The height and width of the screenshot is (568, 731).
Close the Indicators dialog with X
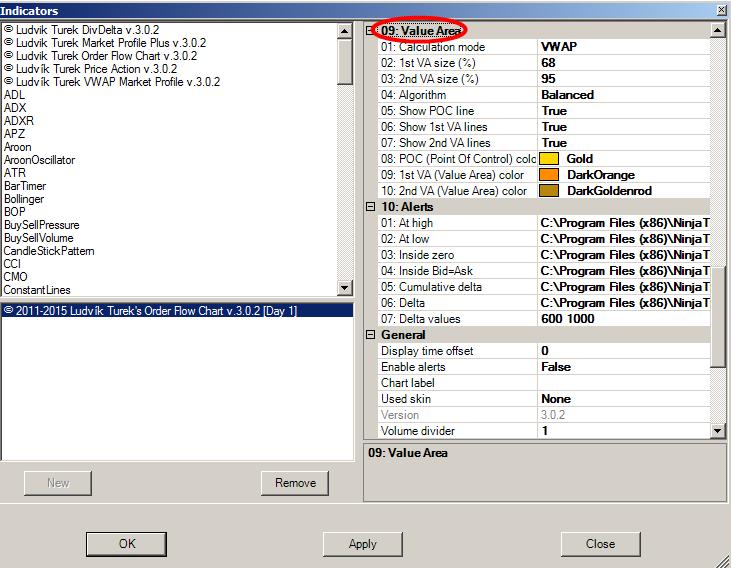[721, 9]
